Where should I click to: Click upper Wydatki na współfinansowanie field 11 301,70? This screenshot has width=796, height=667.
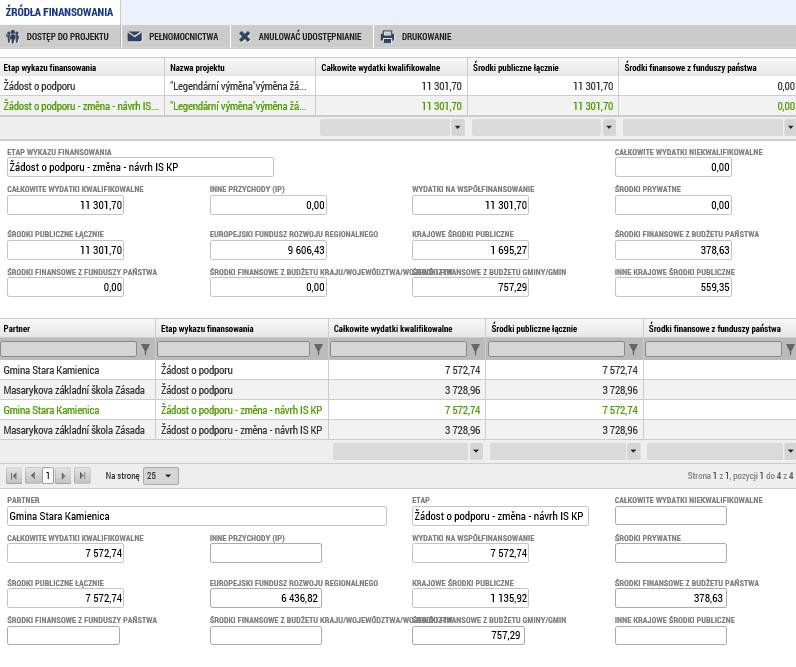470,205
